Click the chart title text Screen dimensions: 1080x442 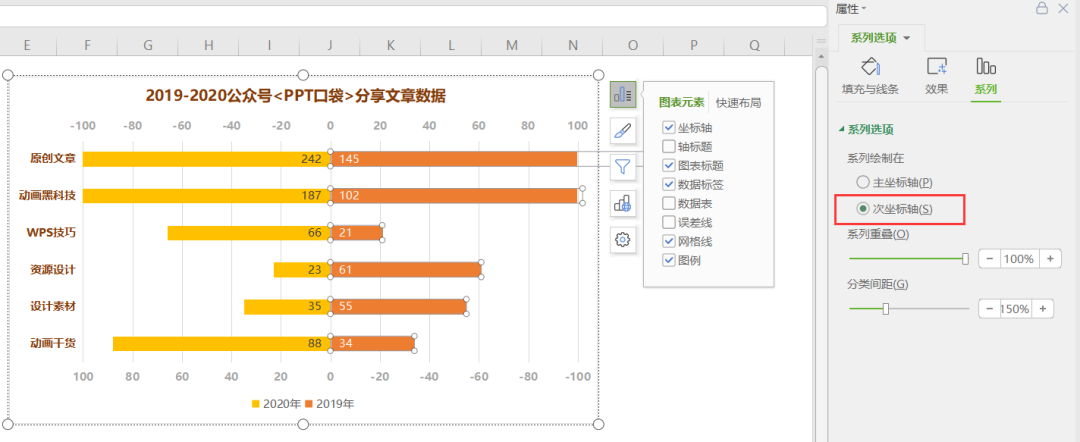(295, 96)
